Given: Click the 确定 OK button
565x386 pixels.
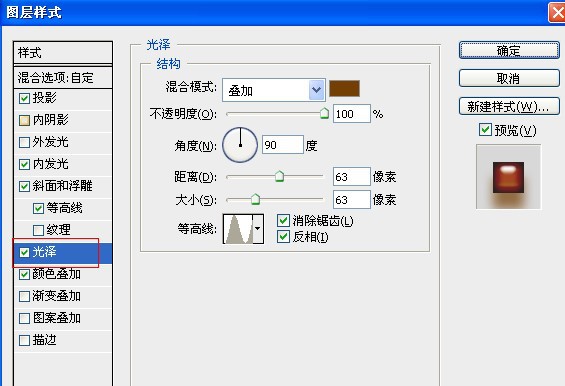Looking at the screenshot, I should tap(509, 50).
